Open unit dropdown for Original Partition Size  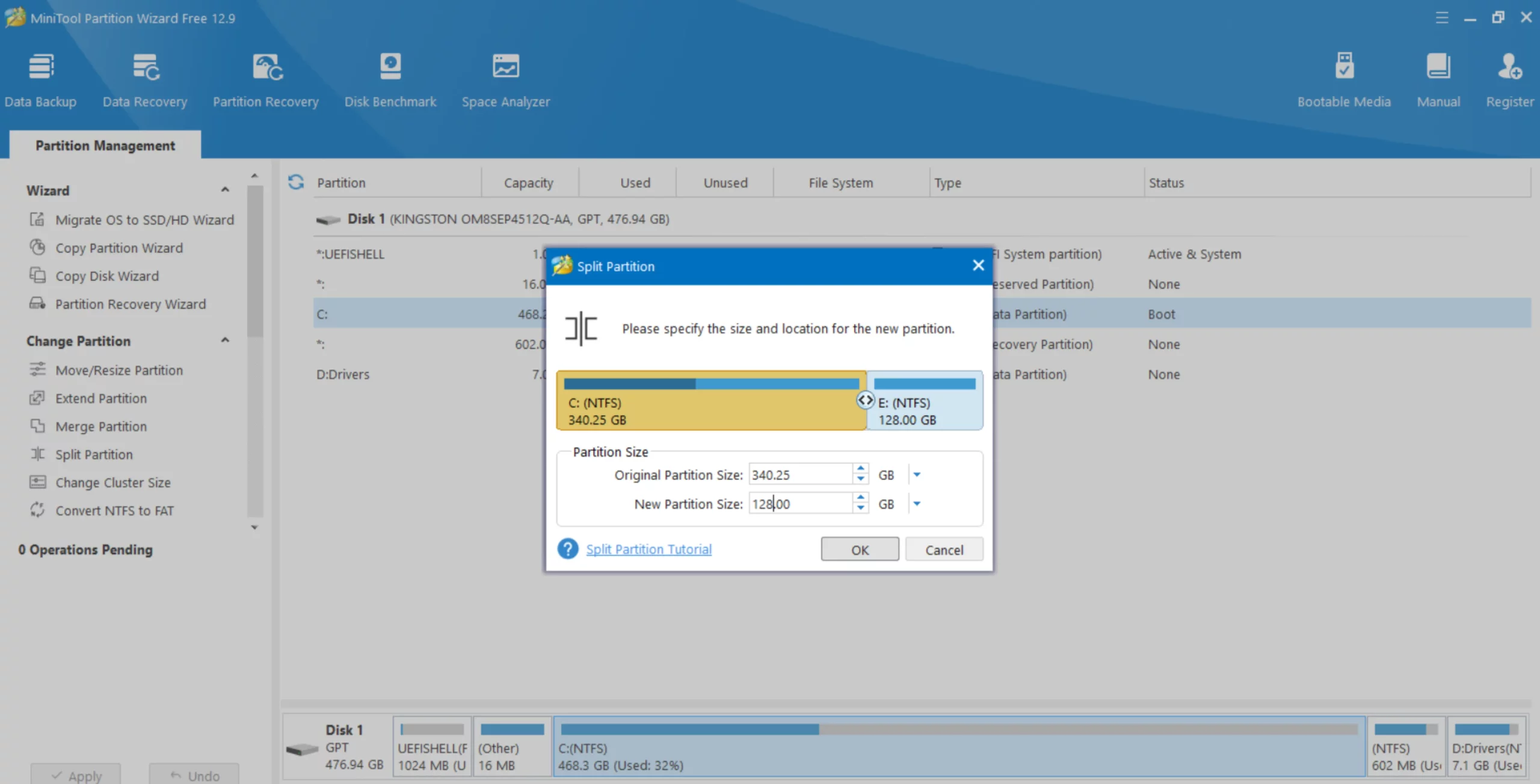coord(917,475)
